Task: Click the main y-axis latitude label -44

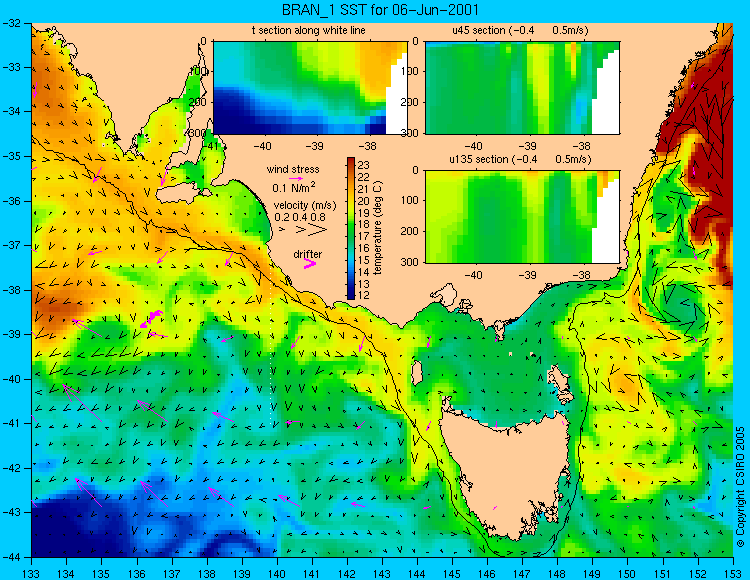Action: 11,557
